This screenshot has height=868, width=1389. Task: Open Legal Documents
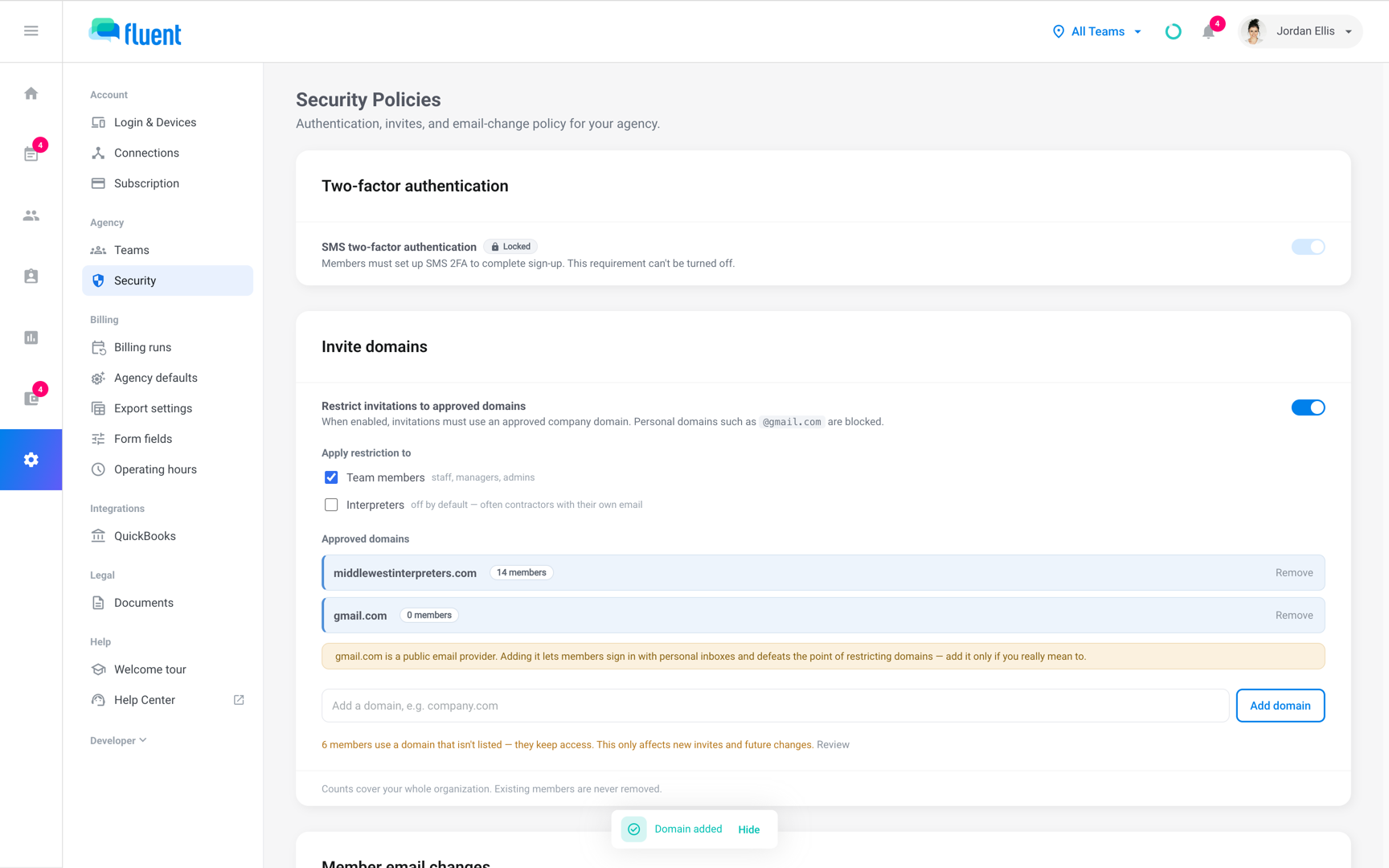(x=167, y=603)
